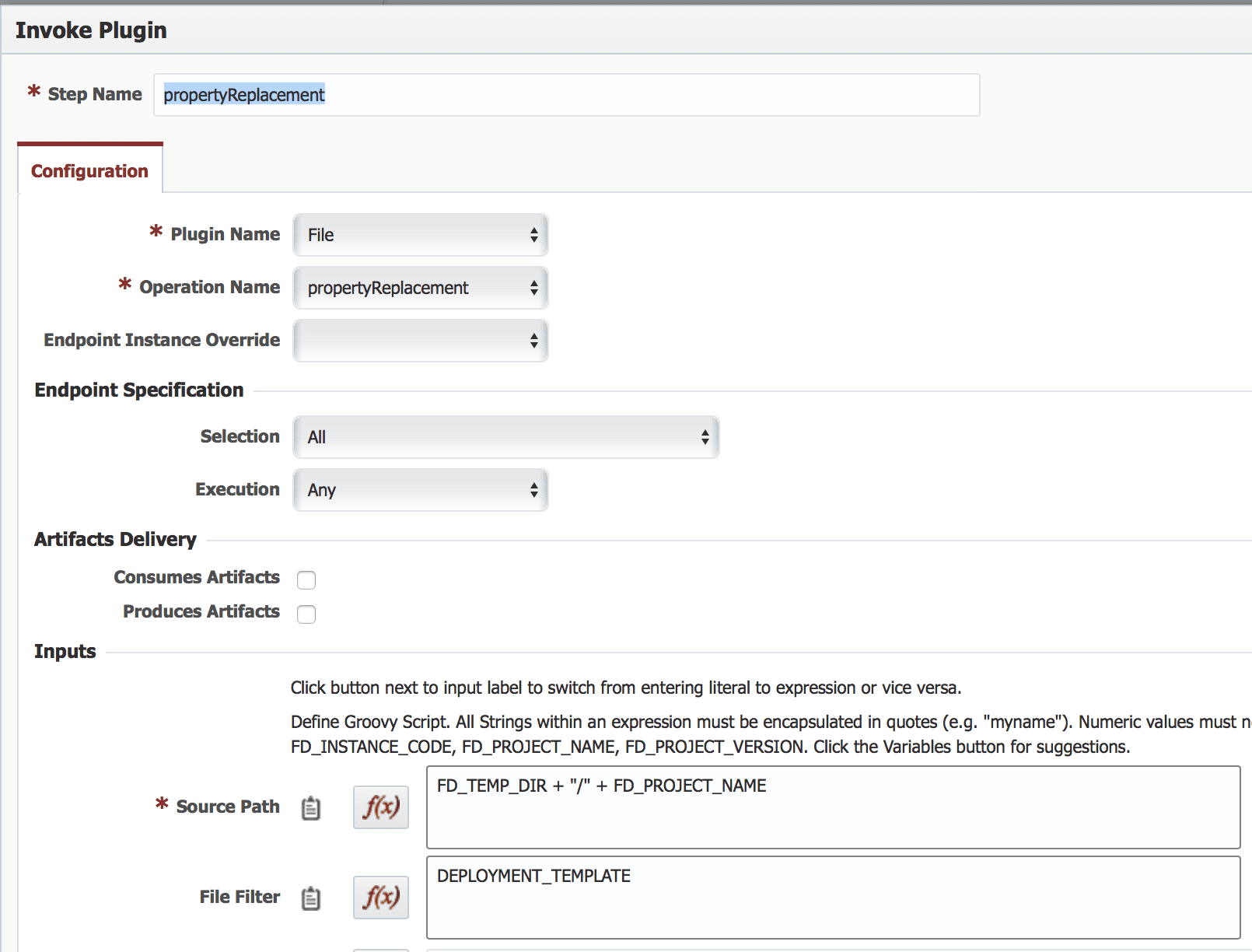Image resolution: width=1252 pixels, height=952 pixels.
Task: Click the Endpoint Specification section label
Action: click(x=139, y=390)
